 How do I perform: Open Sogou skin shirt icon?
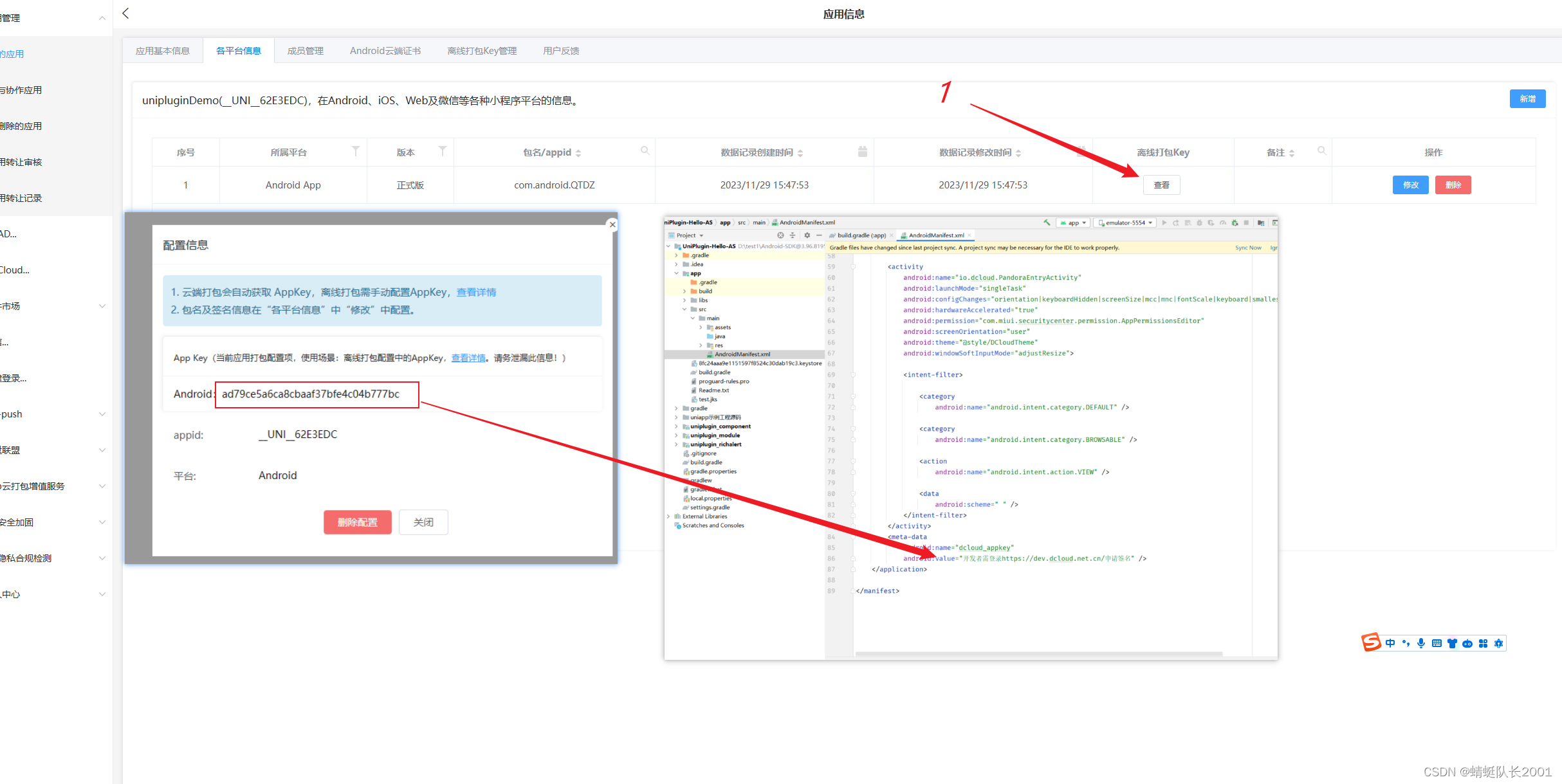[1452, 643]
